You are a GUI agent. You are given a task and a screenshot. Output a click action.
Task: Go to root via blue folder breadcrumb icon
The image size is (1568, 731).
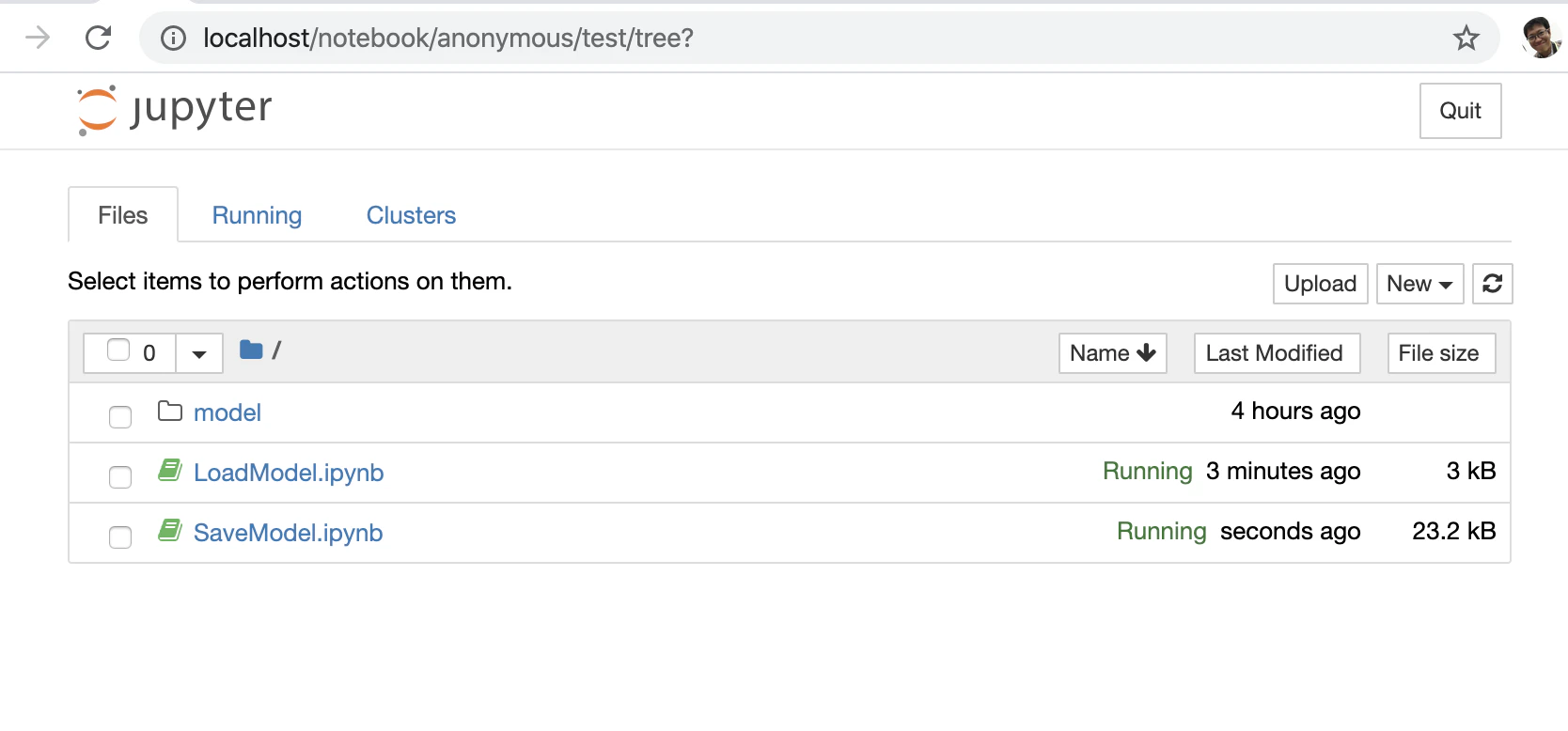pos(251,350)
